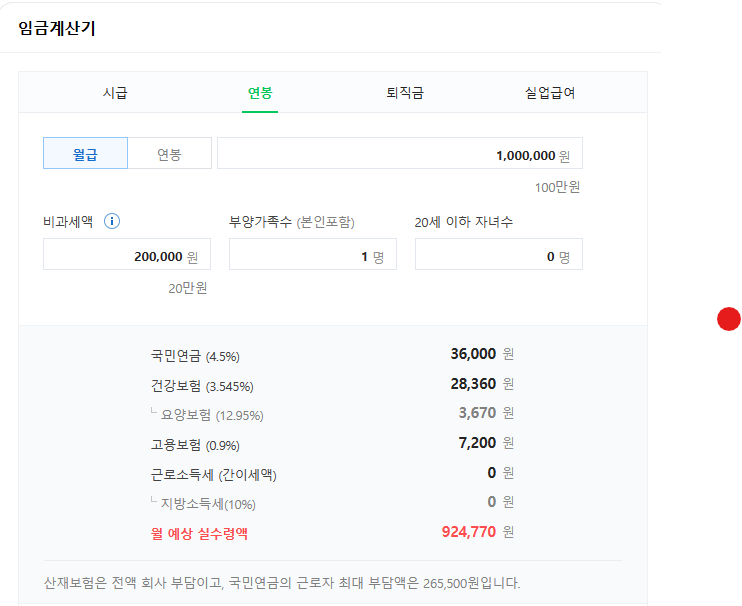Select the 근로소득세 (간이세액) label
The image size is (742, 606).
[x=213, y=474]
